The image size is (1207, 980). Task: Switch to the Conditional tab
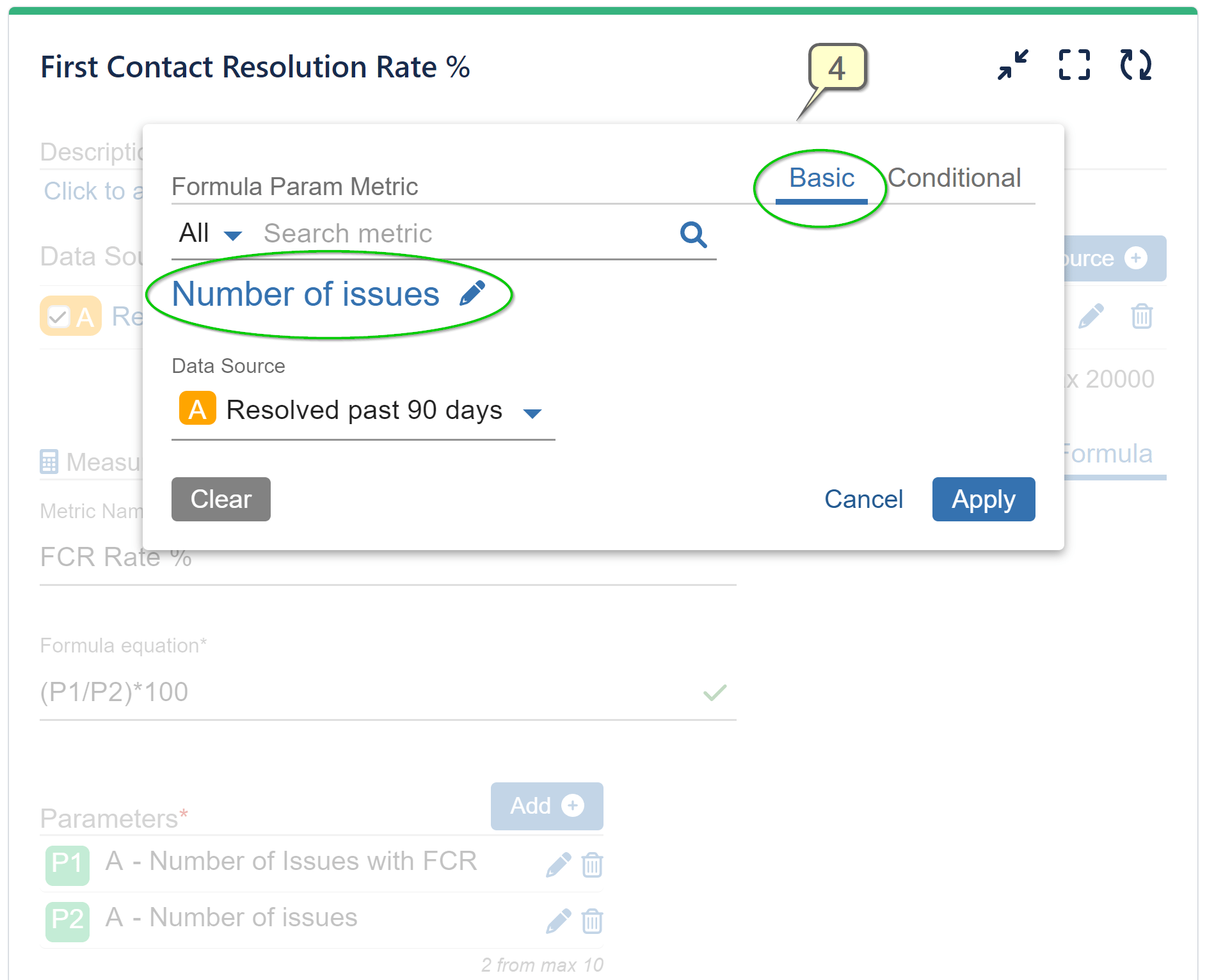(x=955, y=178)
